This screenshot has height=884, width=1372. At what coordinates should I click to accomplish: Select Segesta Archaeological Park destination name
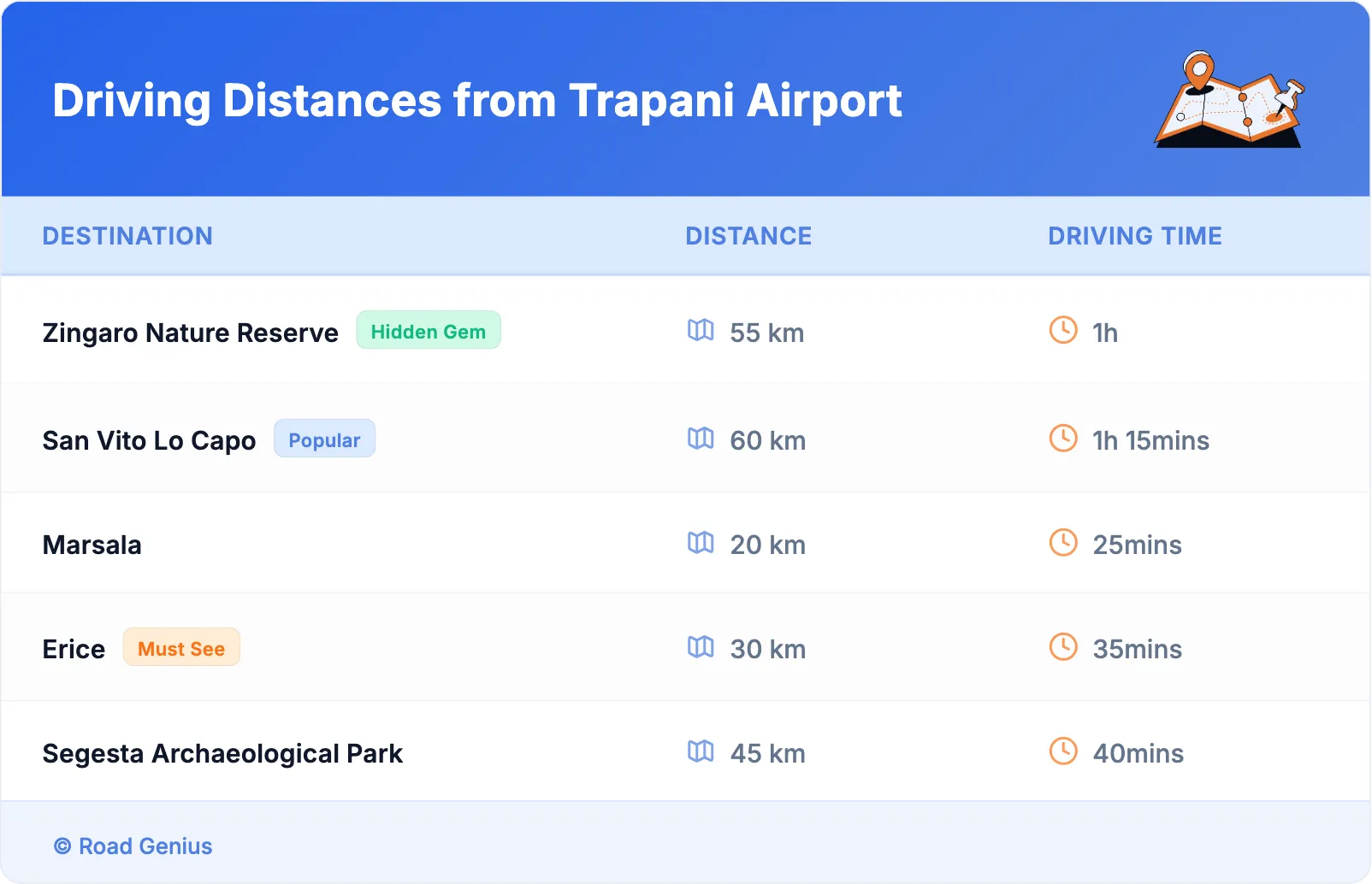click(x=222, y=753)
